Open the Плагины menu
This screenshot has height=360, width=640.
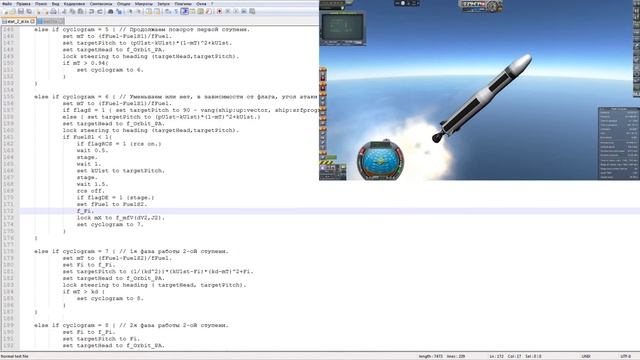(x=183, y=4)
